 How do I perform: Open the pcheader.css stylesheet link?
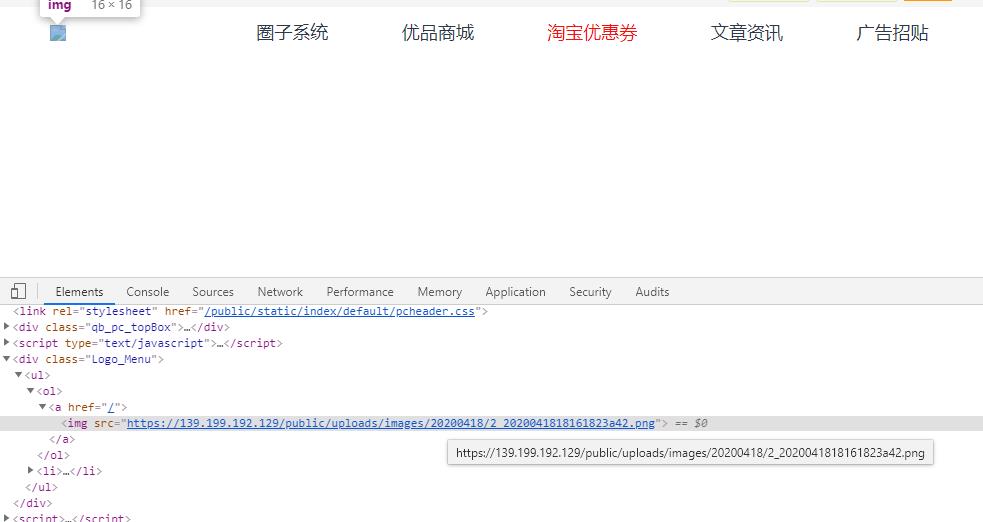tap(340, 311)
